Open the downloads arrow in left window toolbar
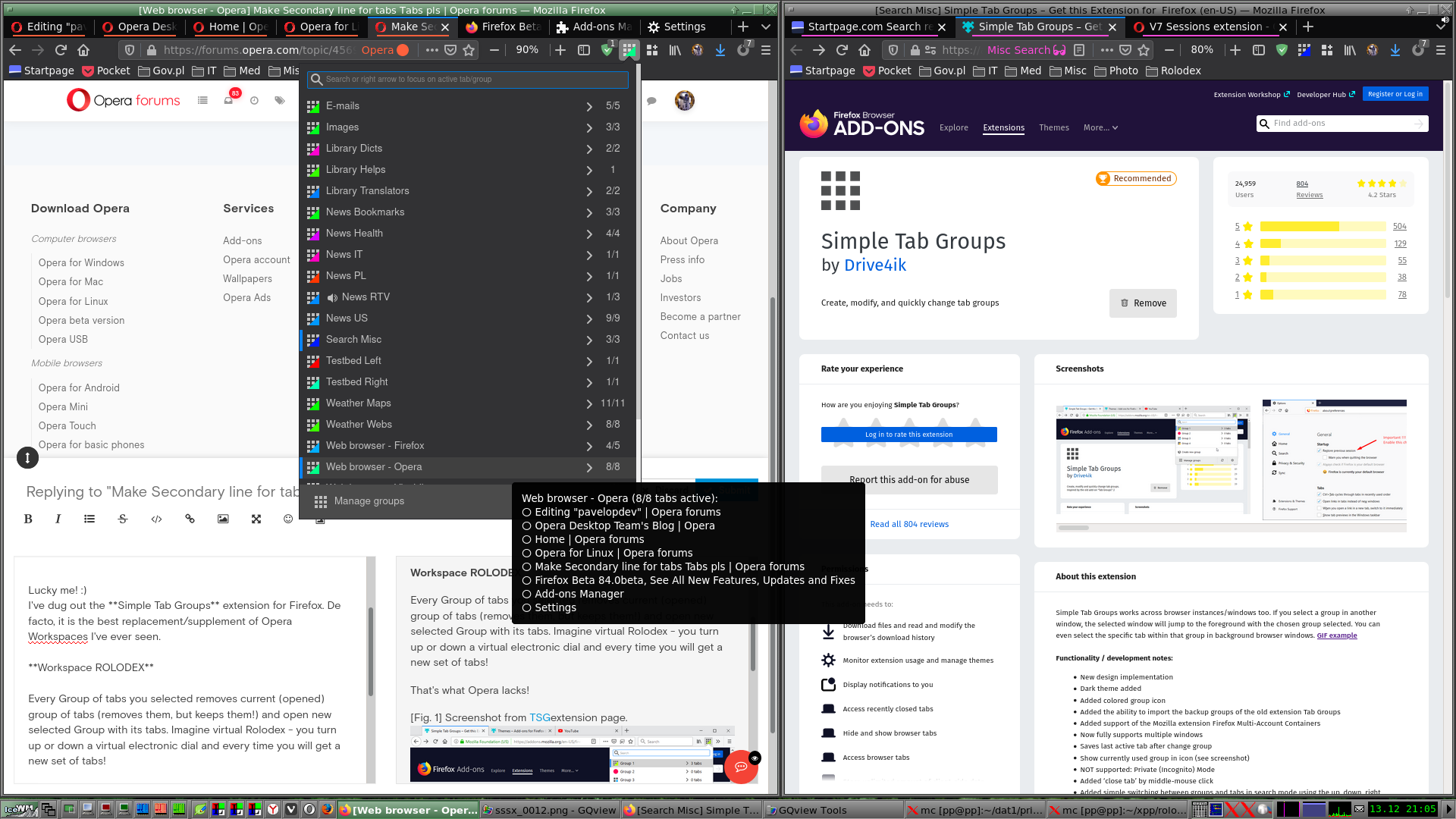The image size is (1456, 819). pos(720,50)
